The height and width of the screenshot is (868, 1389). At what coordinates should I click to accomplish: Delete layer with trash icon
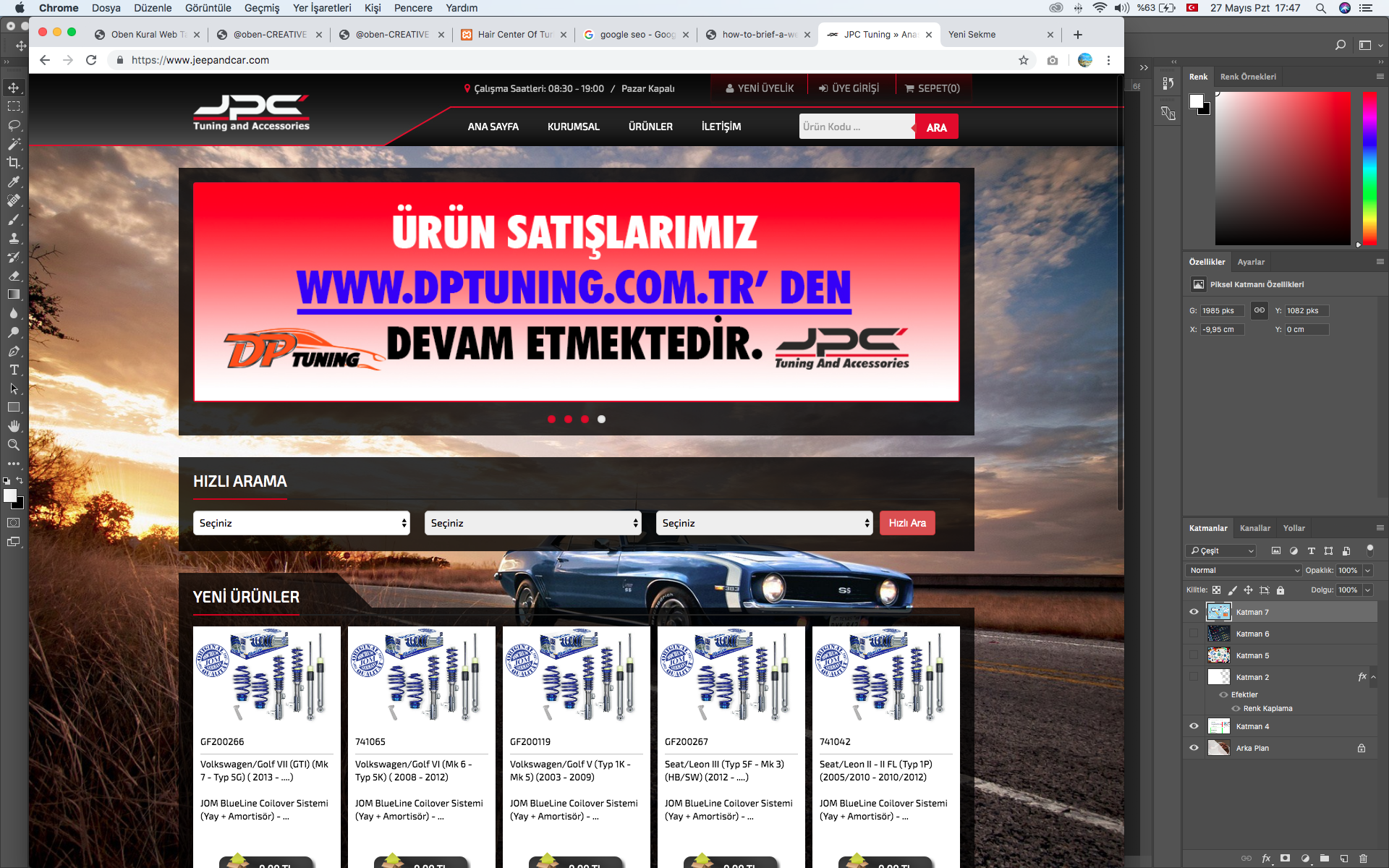[x=1363, y=859]
